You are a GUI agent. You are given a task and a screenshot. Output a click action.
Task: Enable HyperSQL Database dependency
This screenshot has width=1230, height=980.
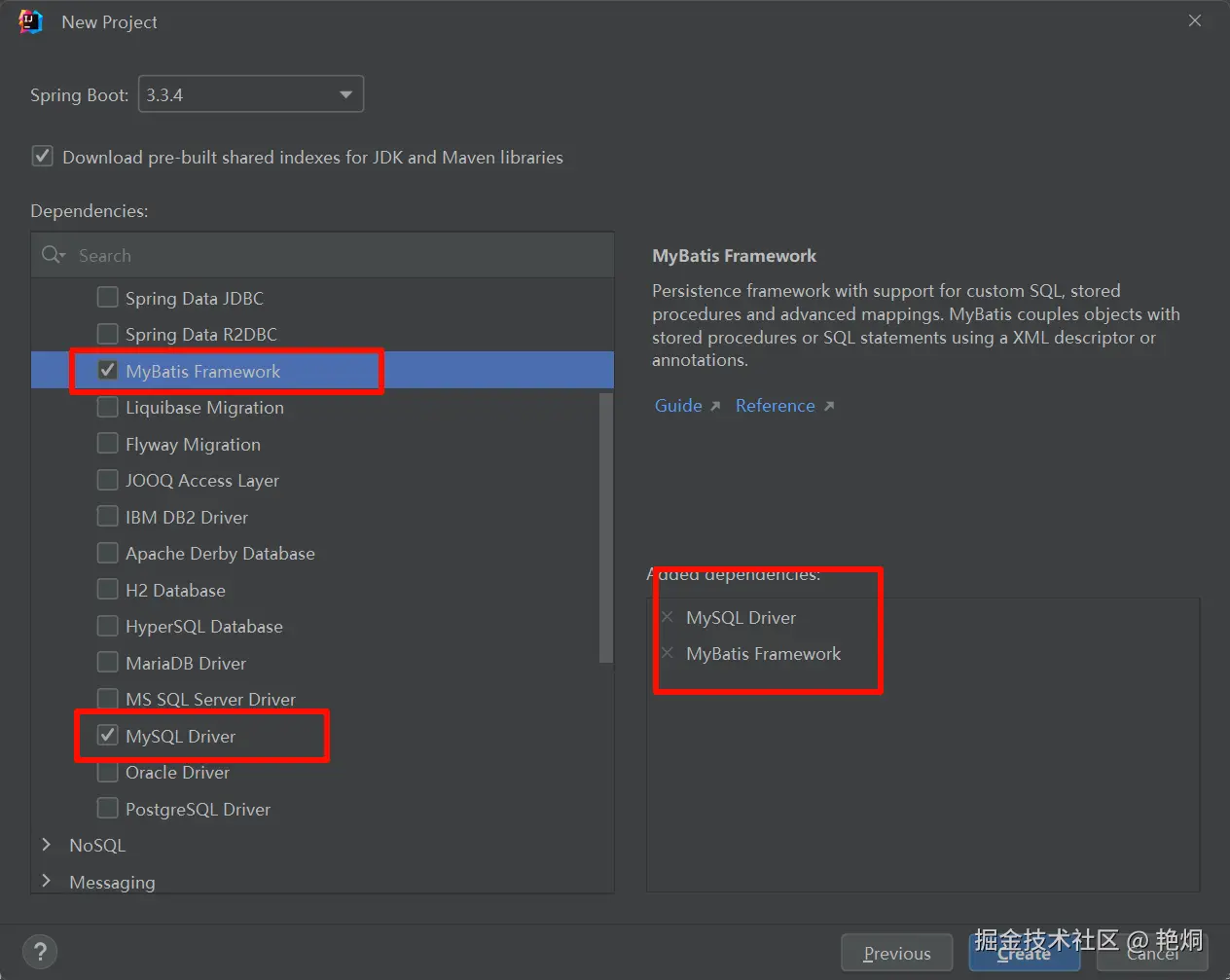[x=108, y=626]
